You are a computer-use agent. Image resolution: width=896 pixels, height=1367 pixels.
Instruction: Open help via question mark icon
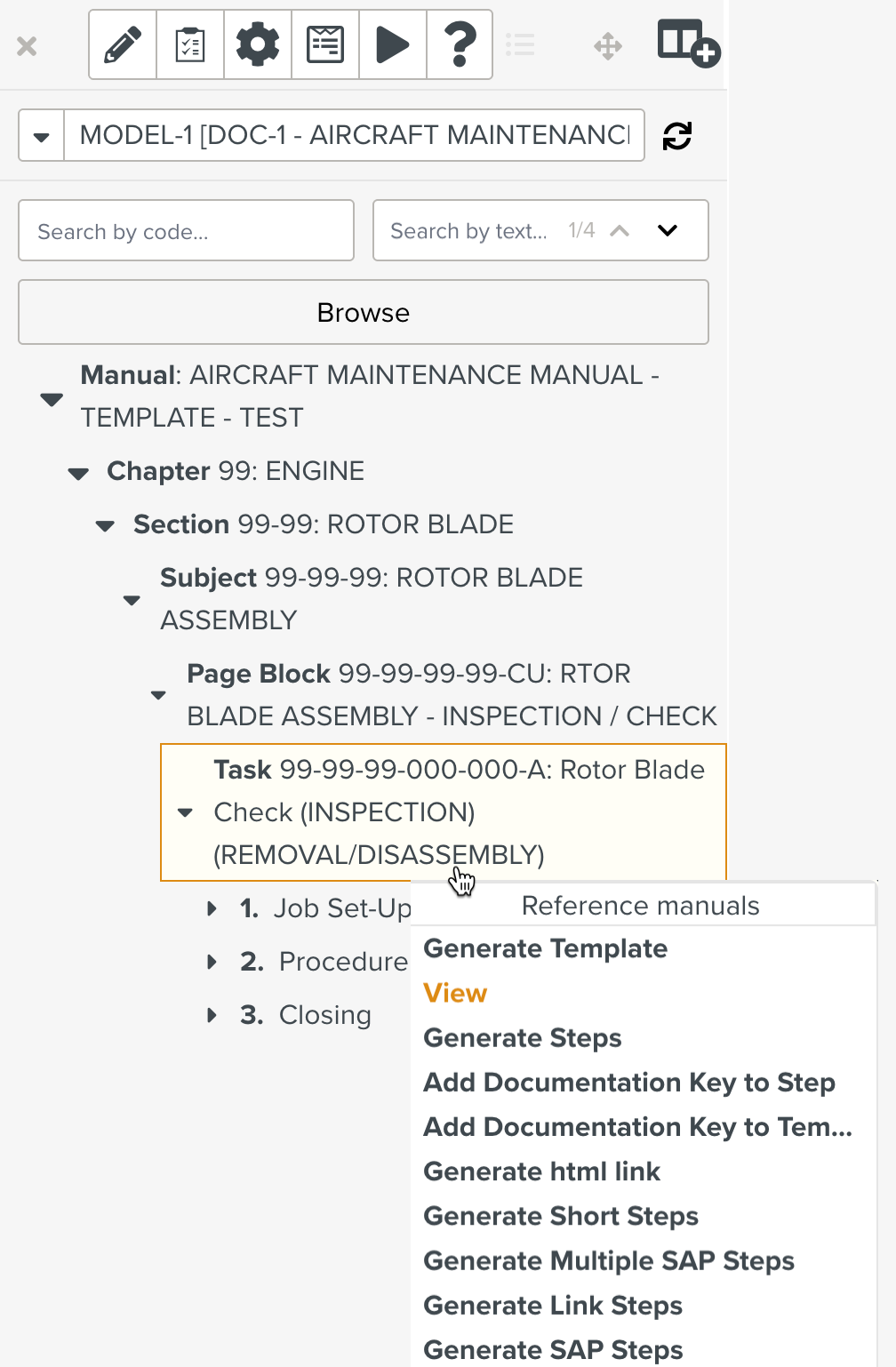coord(460,45)
